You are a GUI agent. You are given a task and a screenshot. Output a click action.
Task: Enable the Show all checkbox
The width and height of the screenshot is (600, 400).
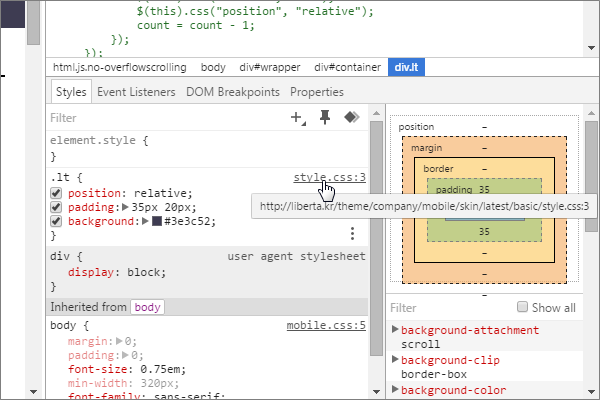[522, 307]
